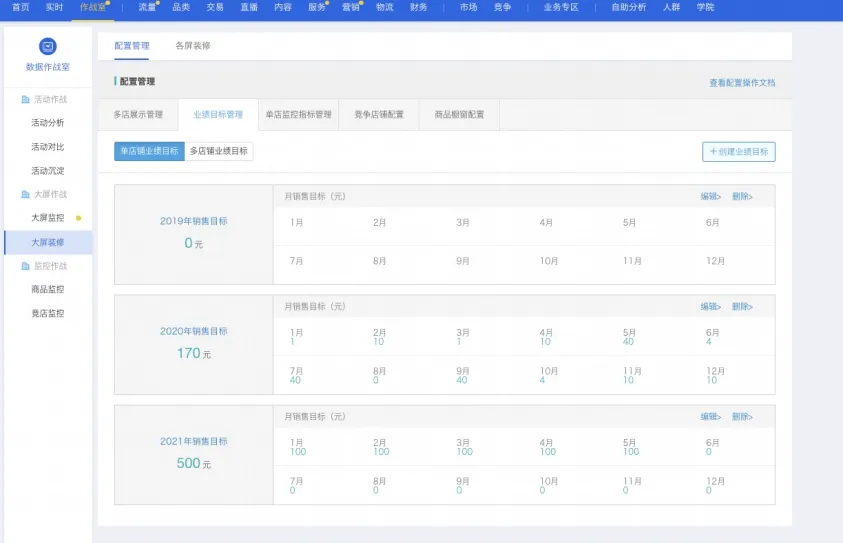Select the 竞争店铺配置 sub-tab
Image resolution: width=843 pixels, height=543 pixels.
[x=379, y=115]
